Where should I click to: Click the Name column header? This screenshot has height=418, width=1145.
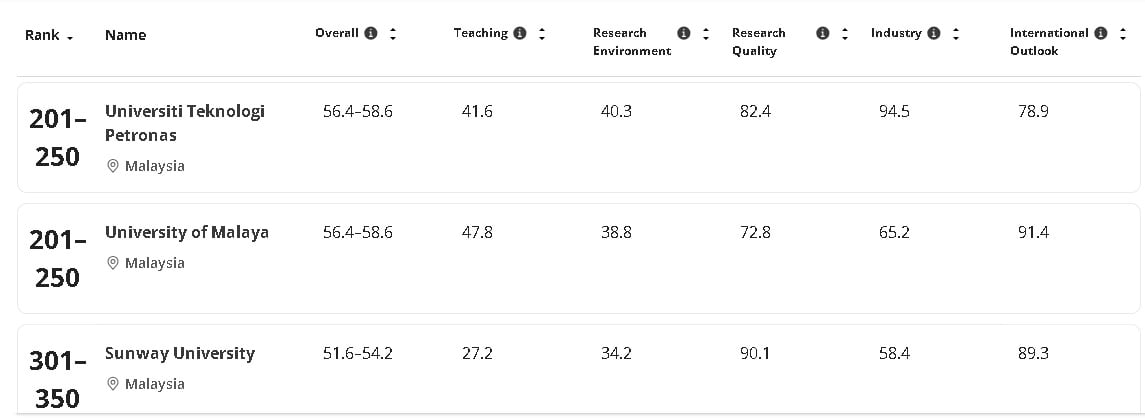coord(125,35)
